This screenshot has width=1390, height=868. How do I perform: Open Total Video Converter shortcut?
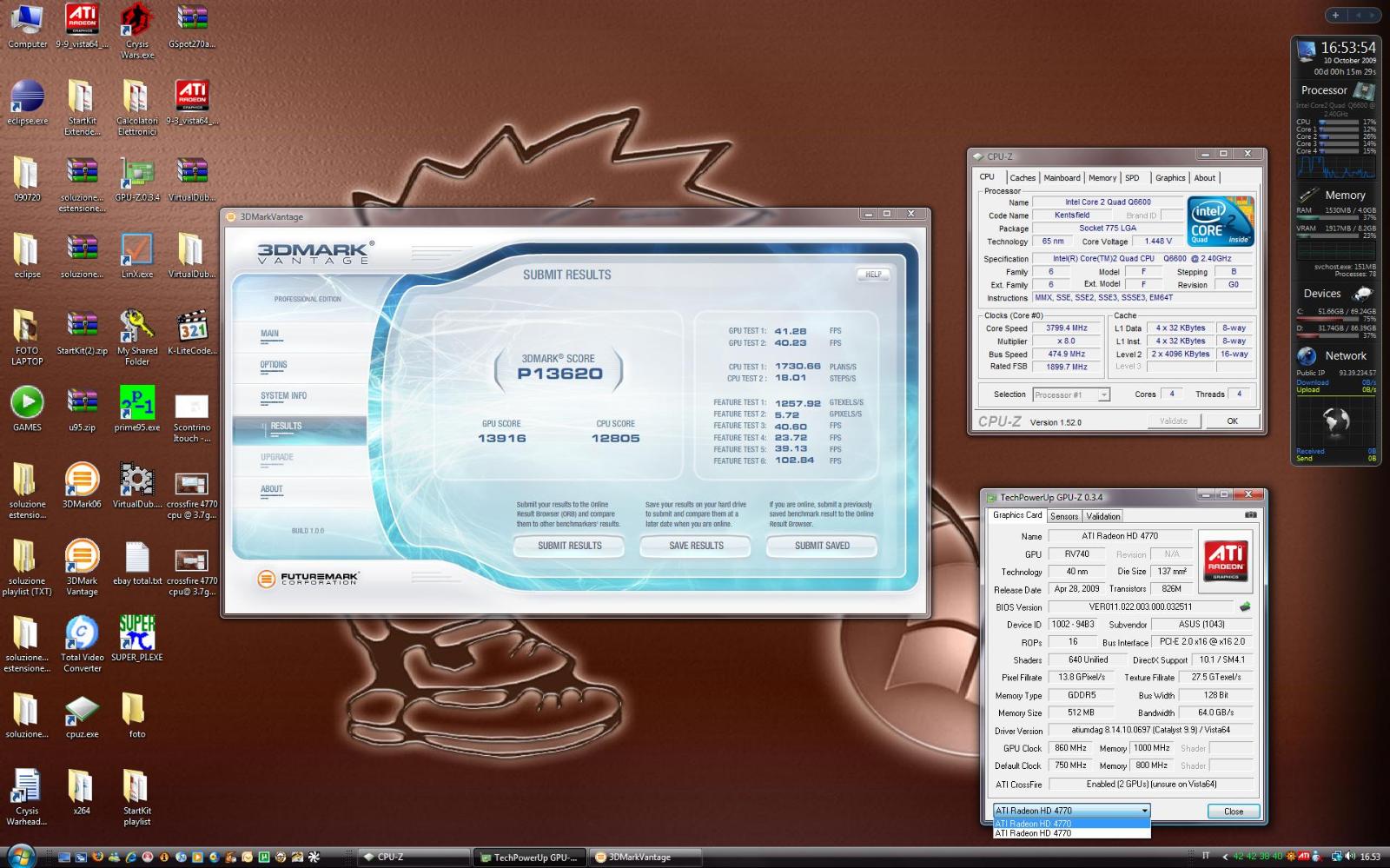tap(82, 644)
